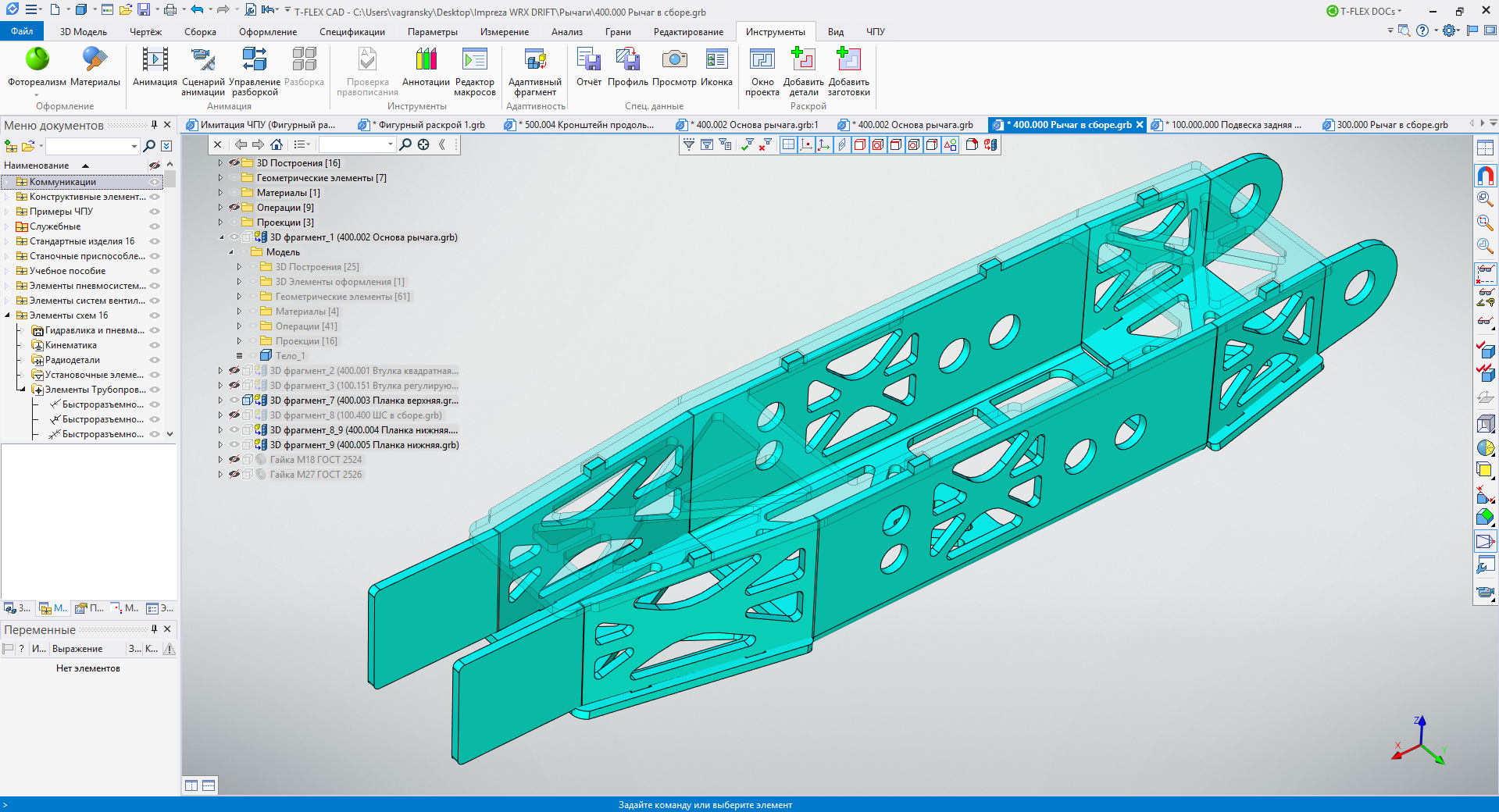Click Добавить детали

tap(804, 71)
